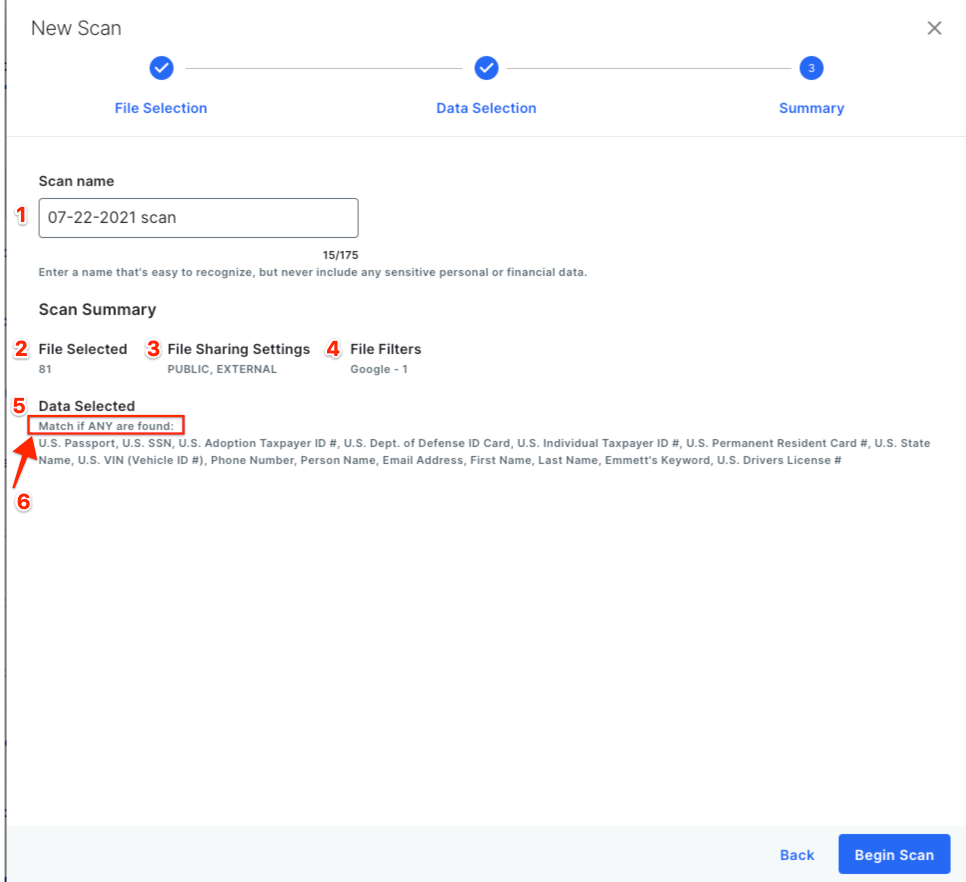Click the step 3 Summary badge icon
This screenshot has width=966, height=882.
[812, 68]
